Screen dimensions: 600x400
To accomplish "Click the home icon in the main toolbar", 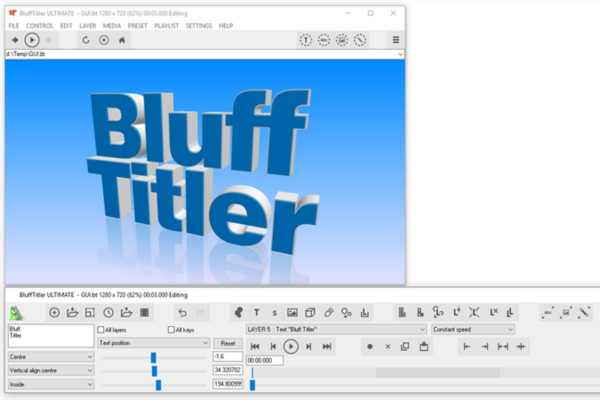I will [x=122, y=40].
